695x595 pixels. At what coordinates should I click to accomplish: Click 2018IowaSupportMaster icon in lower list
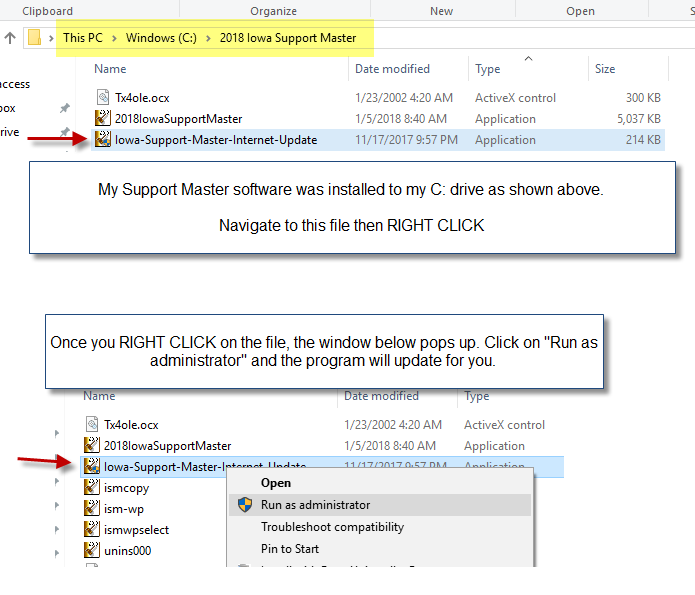(x=92, y=445)
